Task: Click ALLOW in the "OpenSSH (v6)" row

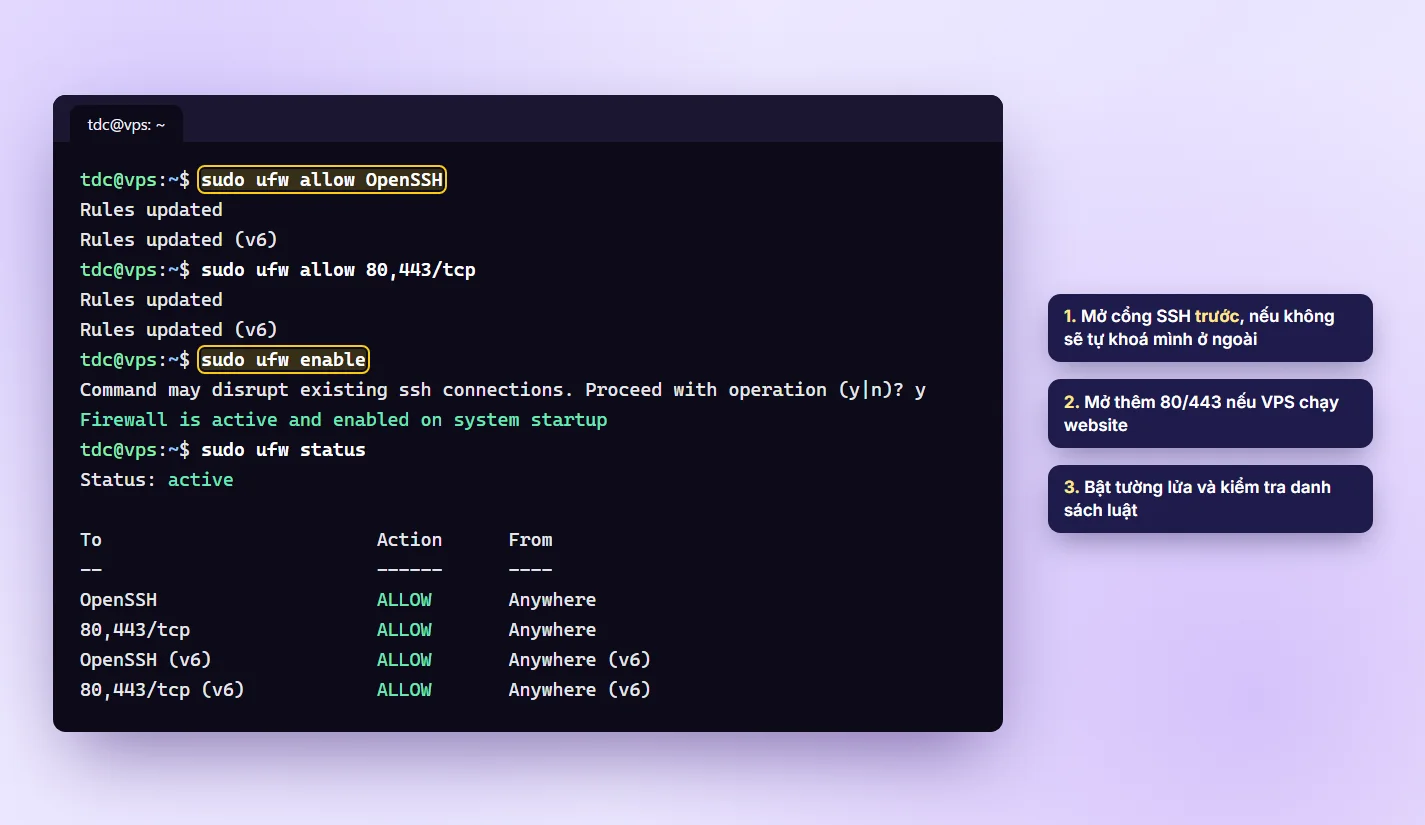Action: pos(404,660)
